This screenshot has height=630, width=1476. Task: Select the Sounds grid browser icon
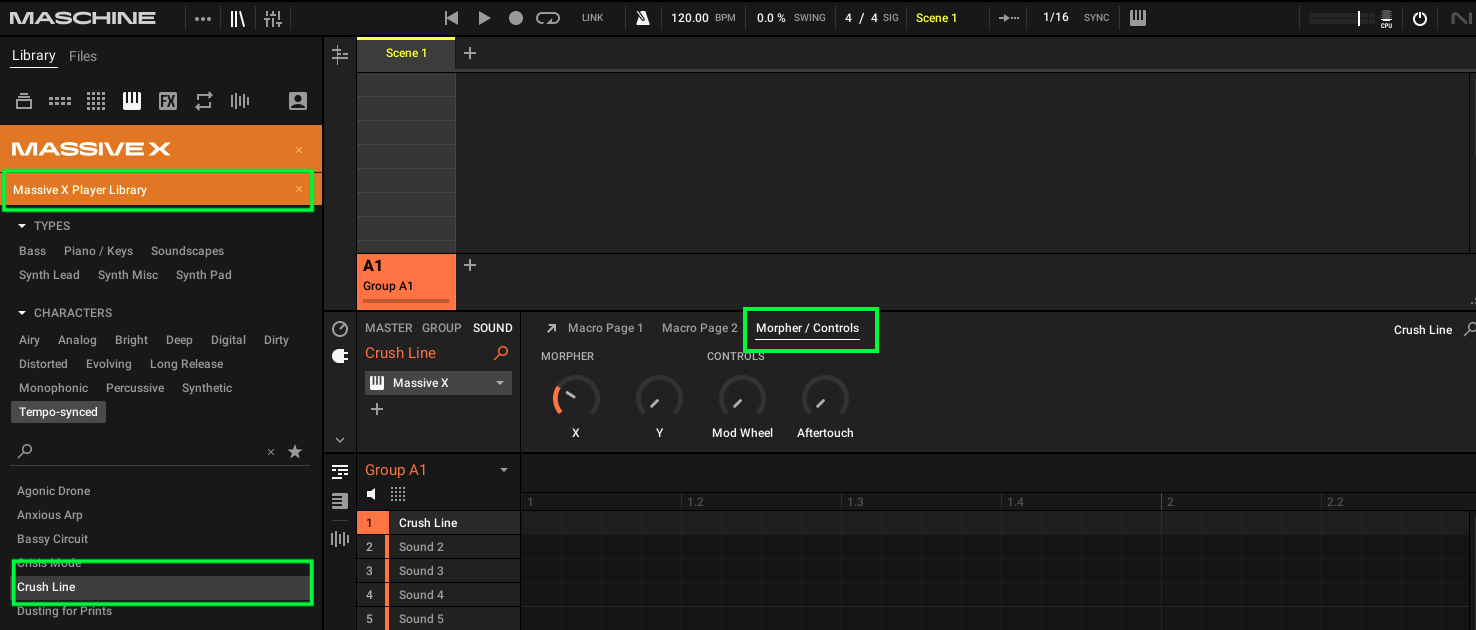(x=96, y=101)
